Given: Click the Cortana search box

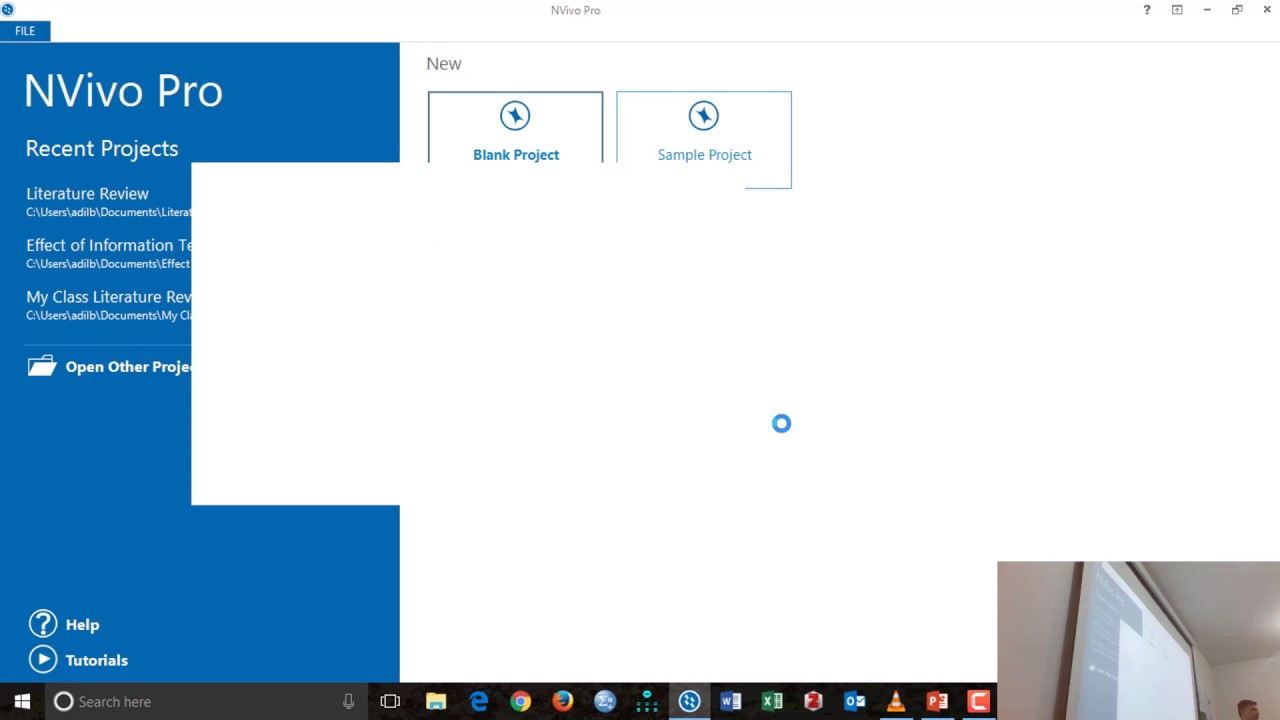Looking at the screenshot, I should pos(205,701).
